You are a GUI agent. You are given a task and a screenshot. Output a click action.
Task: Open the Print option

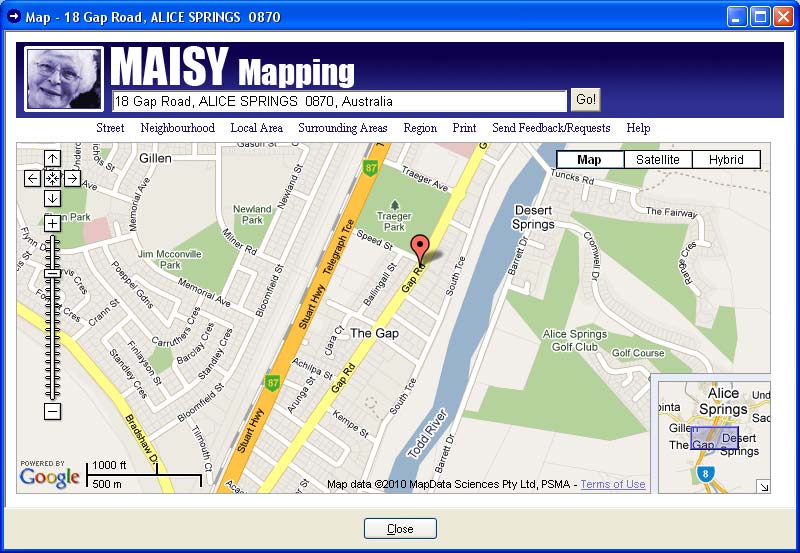coord(464,128)
